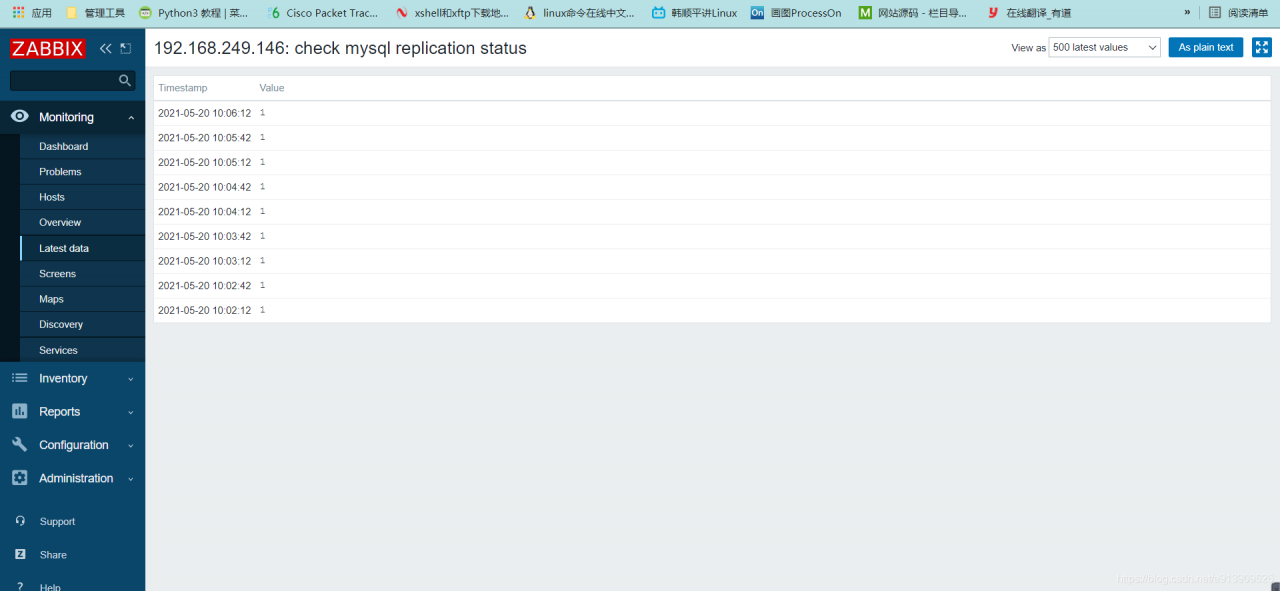1280x591 pixels.
Task: Open the 阅读清单 reading list
Action: click(x=1238, y=13)
